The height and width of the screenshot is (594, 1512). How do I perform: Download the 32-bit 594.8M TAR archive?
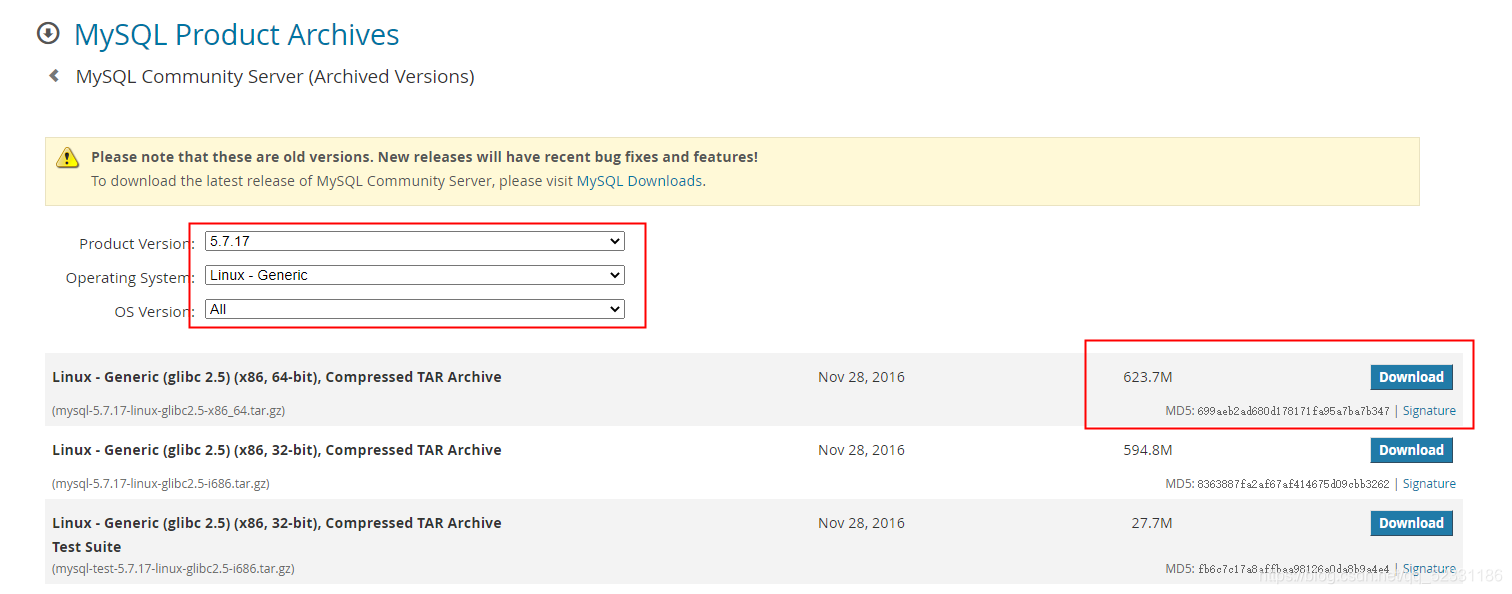[x=1411, y=450]
